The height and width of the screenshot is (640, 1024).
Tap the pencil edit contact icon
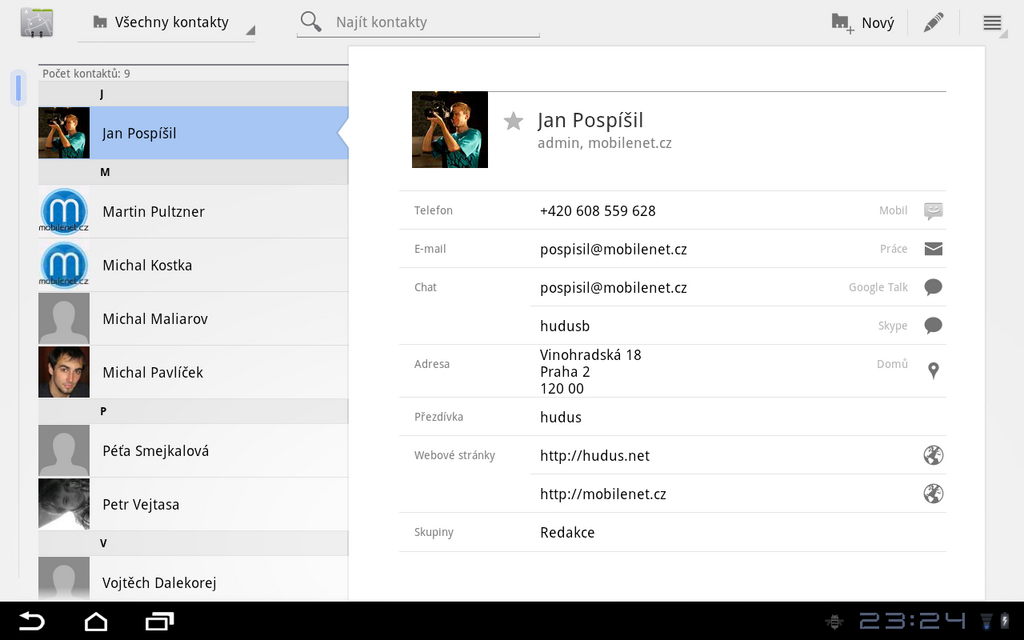933,23
